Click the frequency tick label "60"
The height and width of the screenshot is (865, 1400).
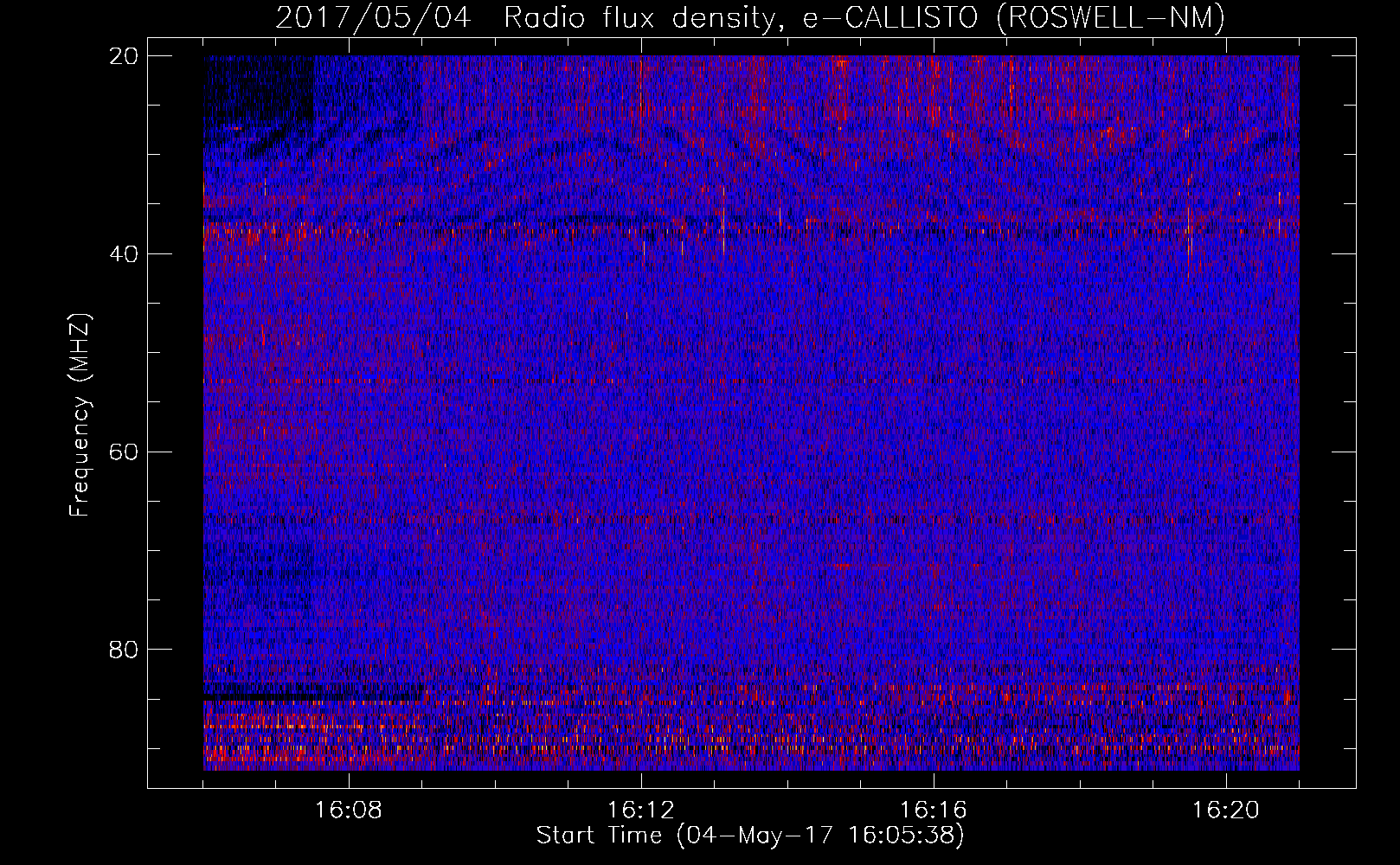124,452
